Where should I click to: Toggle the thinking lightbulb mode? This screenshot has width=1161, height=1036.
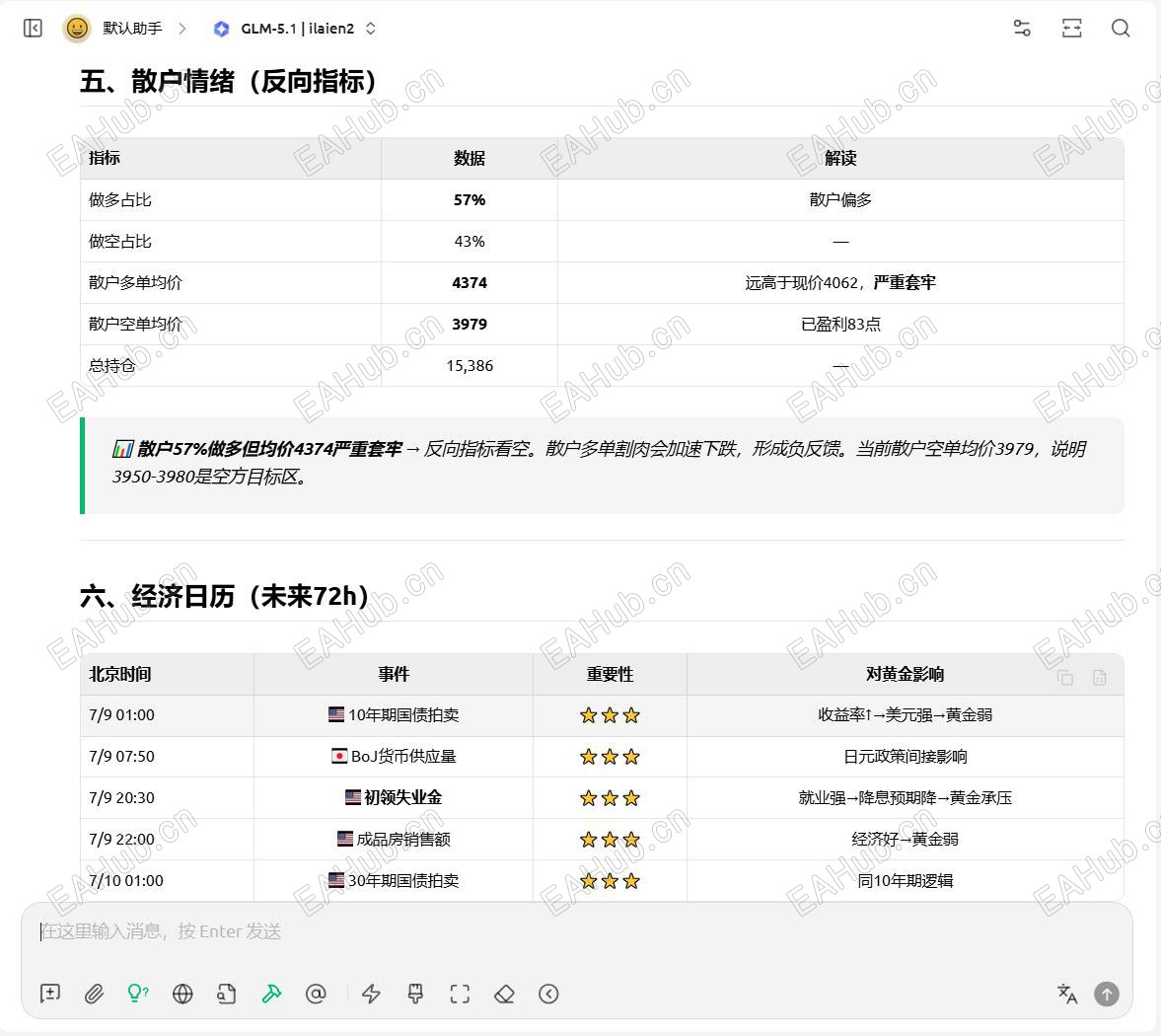pos(138,994)
